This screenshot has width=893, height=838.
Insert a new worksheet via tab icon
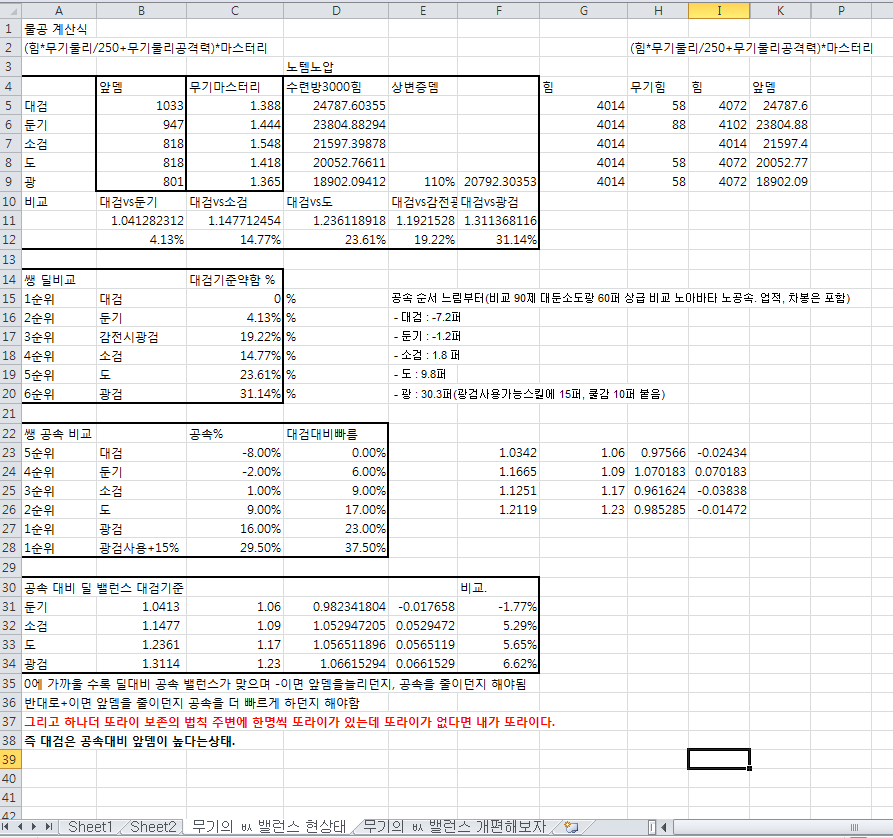[571, 827]
